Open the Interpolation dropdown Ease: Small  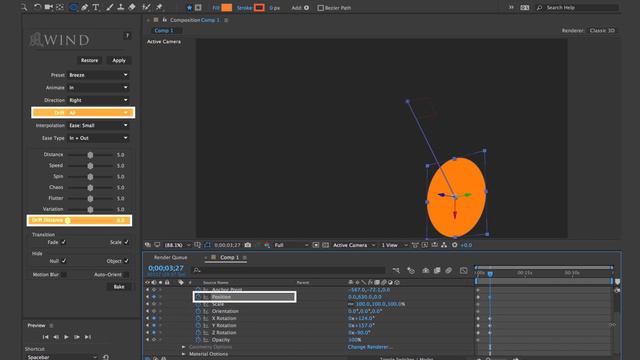(98, 125)
